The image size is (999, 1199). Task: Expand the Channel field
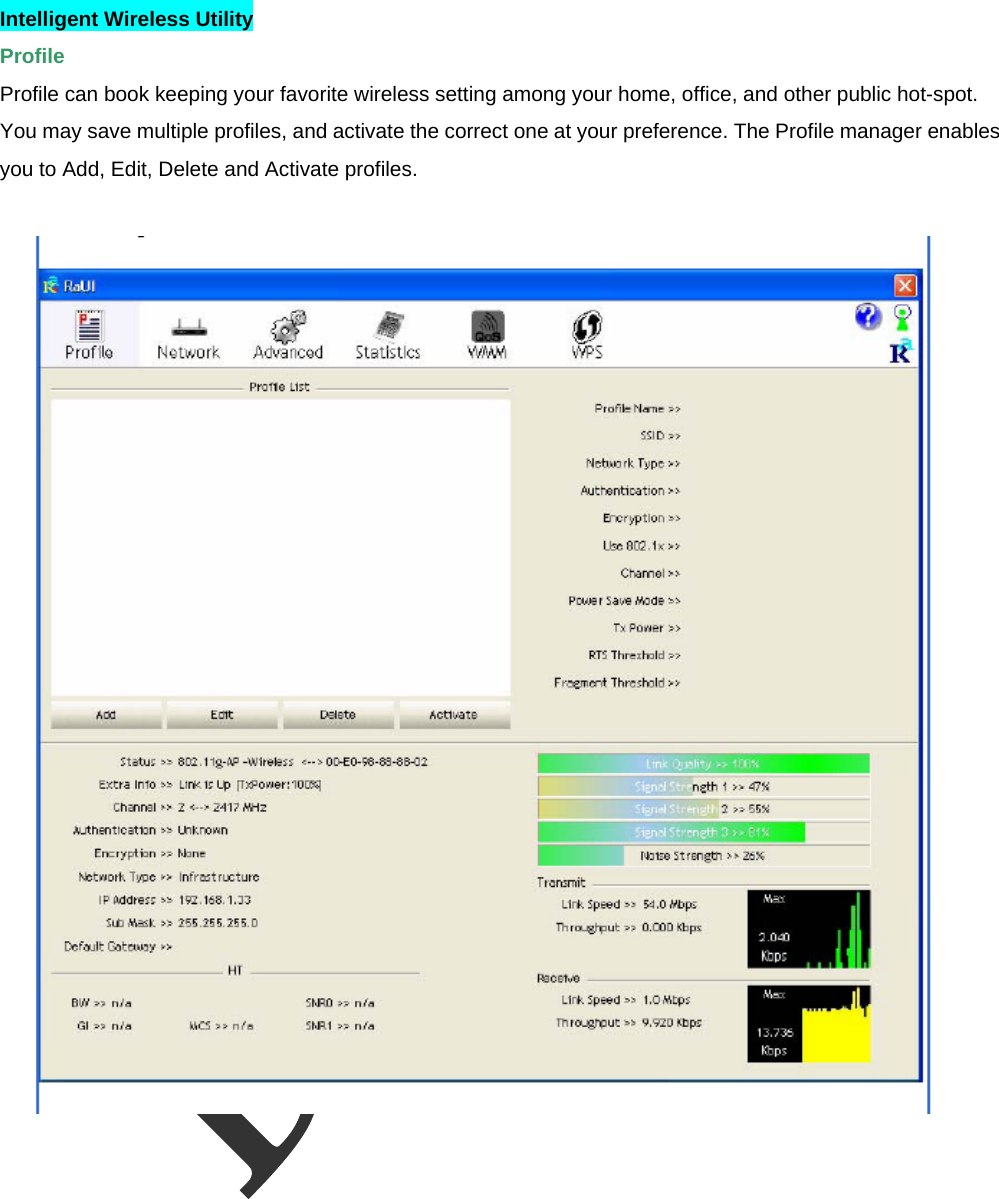(650, 572)
